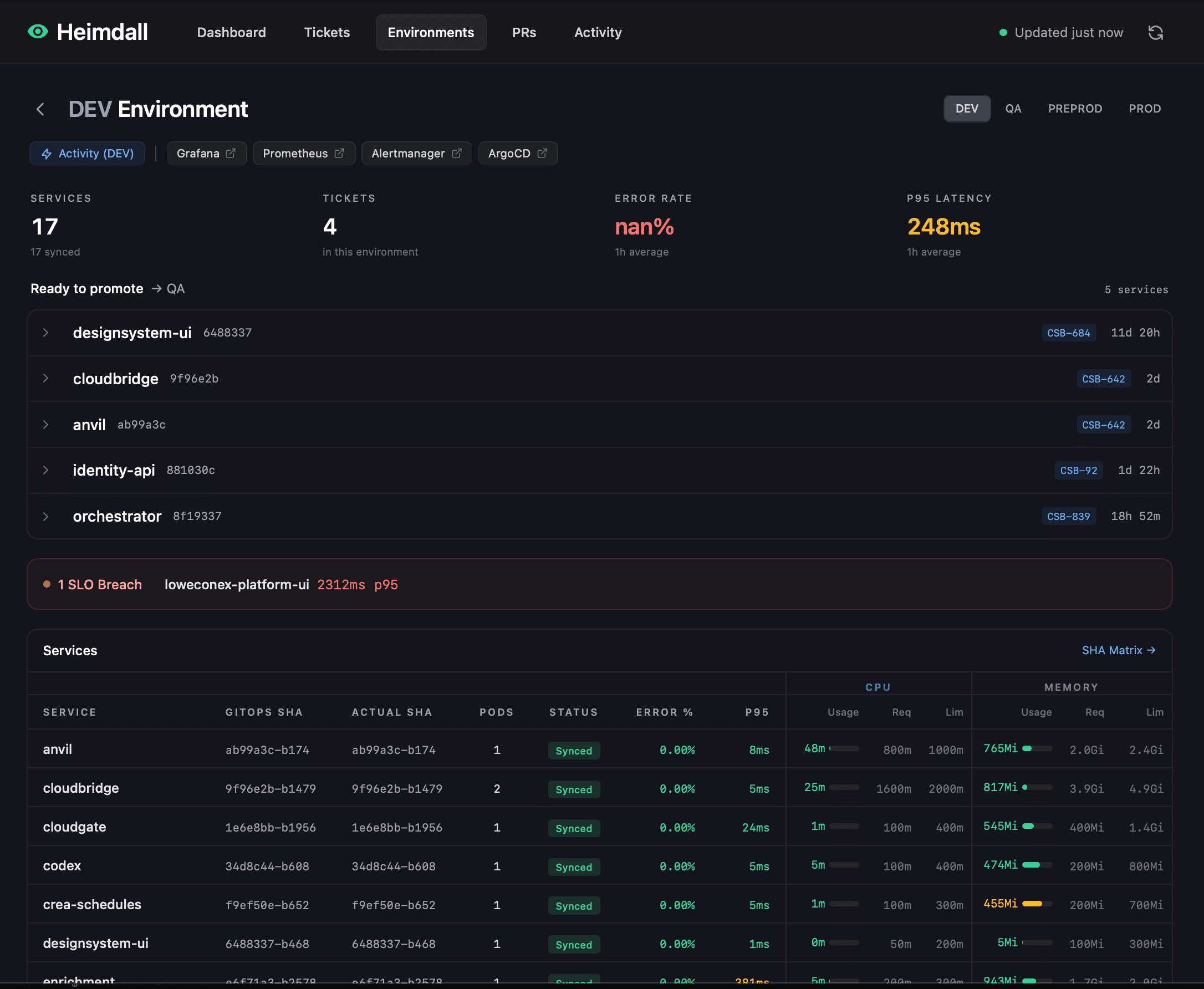The width and height of the screenshot is (1204, 989).
Task: Click Grafana external link icon
Action: tap(231, 153)
